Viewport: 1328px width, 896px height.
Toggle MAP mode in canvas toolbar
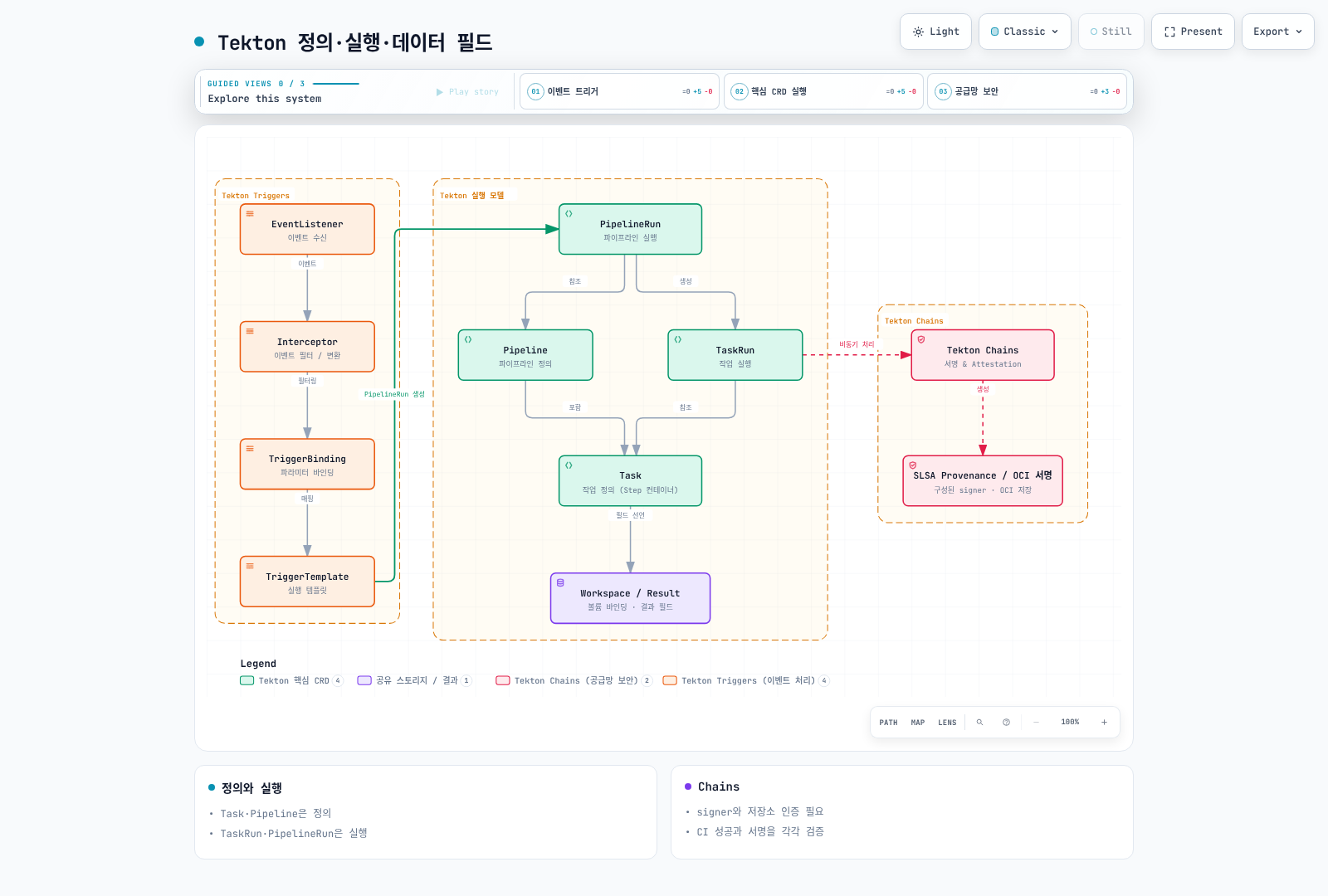(917, 723)
